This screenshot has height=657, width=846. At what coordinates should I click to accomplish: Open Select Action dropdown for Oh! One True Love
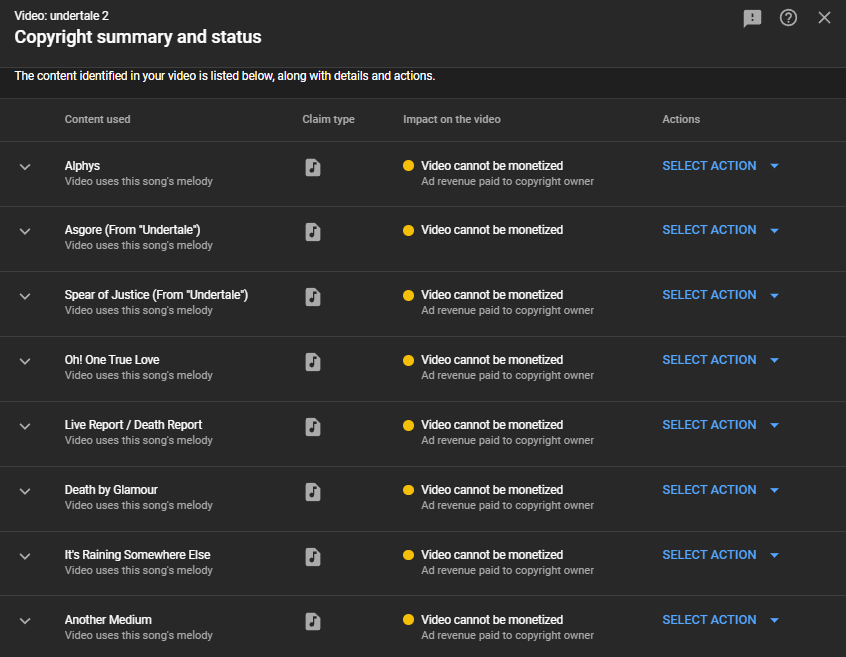tap(720, 360)
